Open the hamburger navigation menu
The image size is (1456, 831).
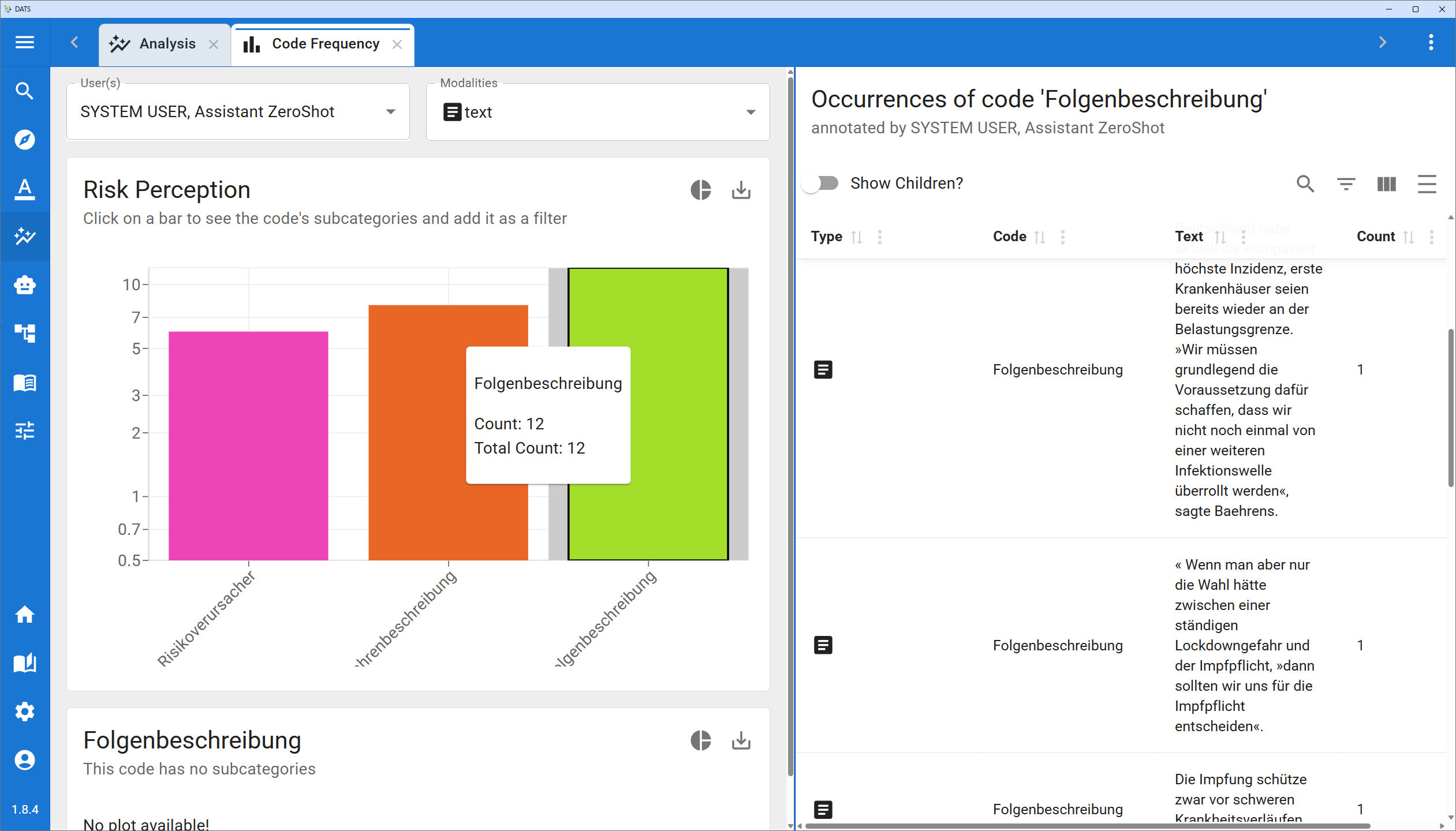point(25,42)
